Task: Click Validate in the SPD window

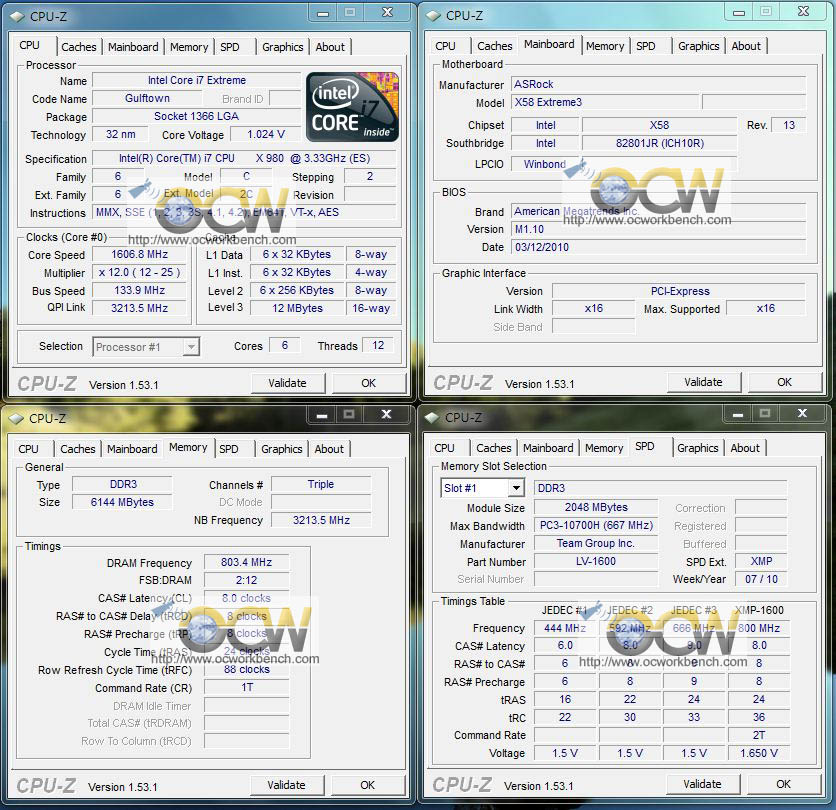Action: point(702,784)
